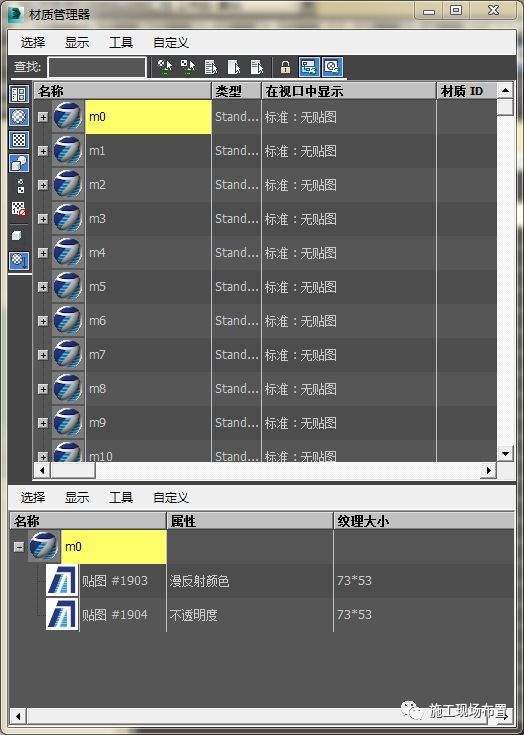Open the lower panel 显示 menu

point(77,497)
